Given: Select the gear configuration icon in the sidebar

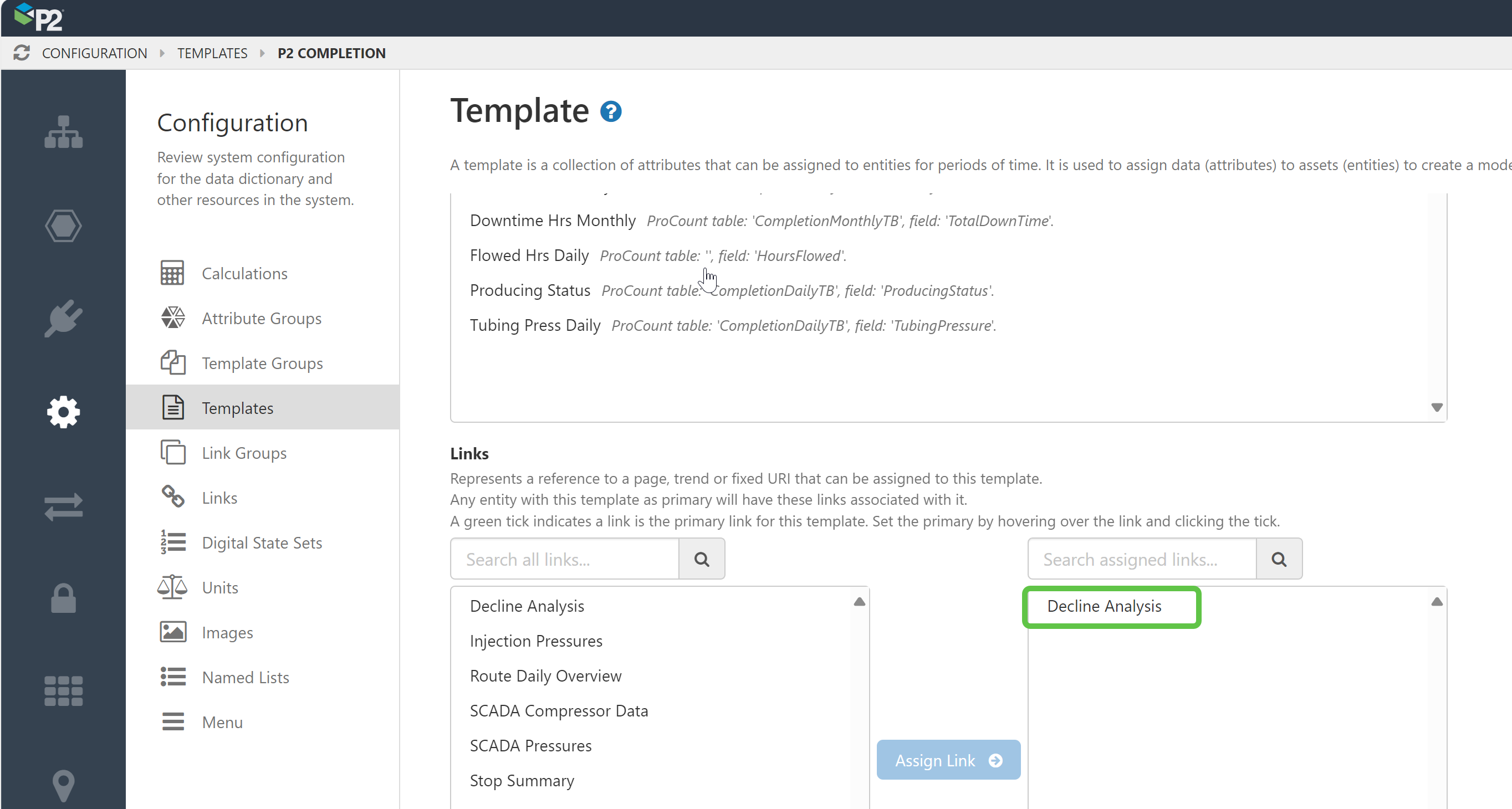Looking at the screenshot, I should pos(63,412).
